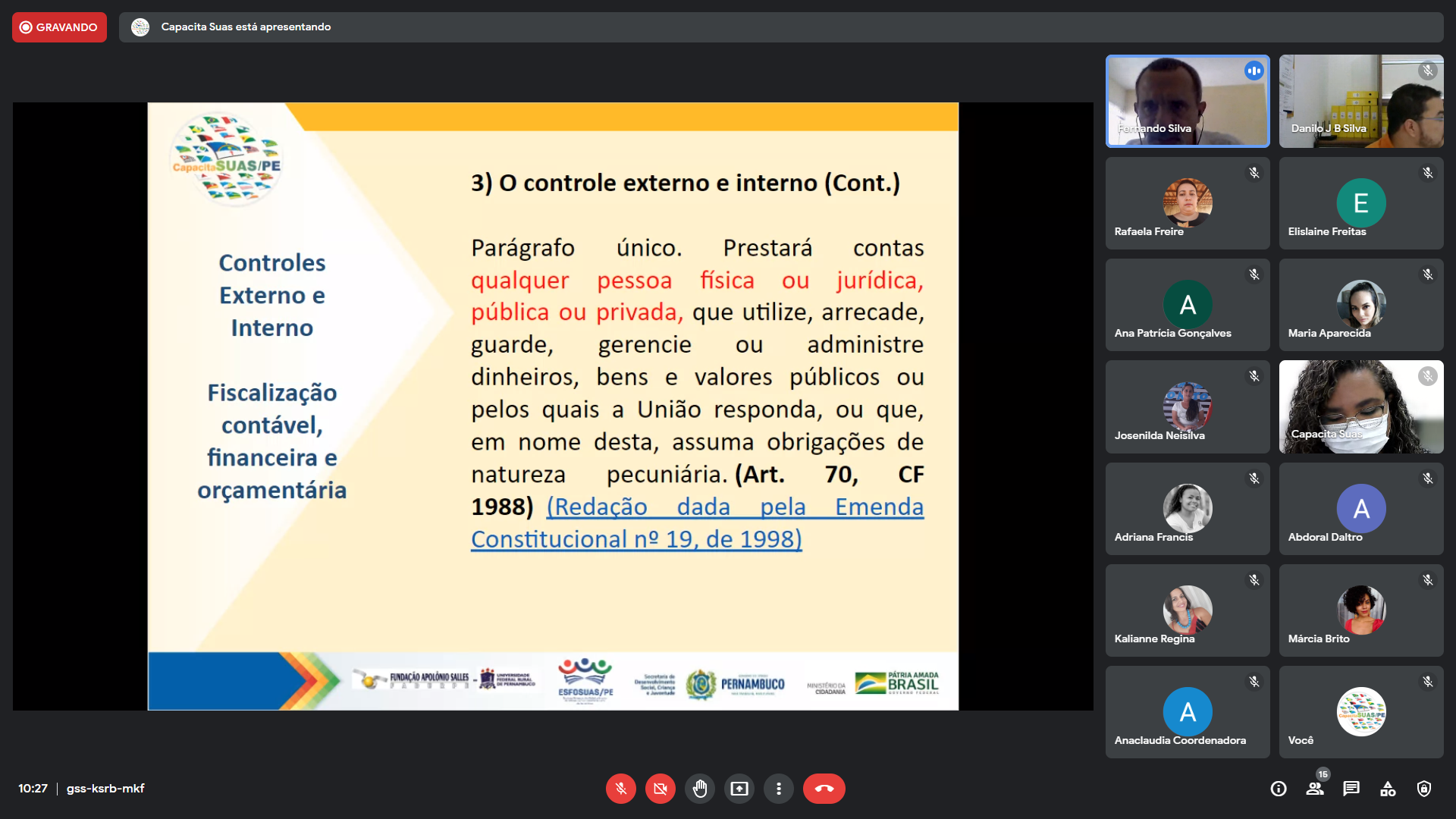Click the red GRAVANDO recording indicator
This screenshot has width=1456, height=819.
(x=59, y=27)
